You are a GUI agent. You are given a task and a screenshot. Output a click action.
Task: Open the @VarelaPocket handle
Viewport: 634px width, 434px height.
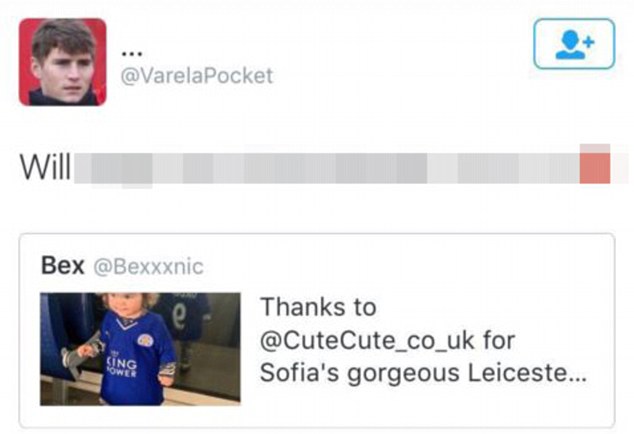coord(196,76)
